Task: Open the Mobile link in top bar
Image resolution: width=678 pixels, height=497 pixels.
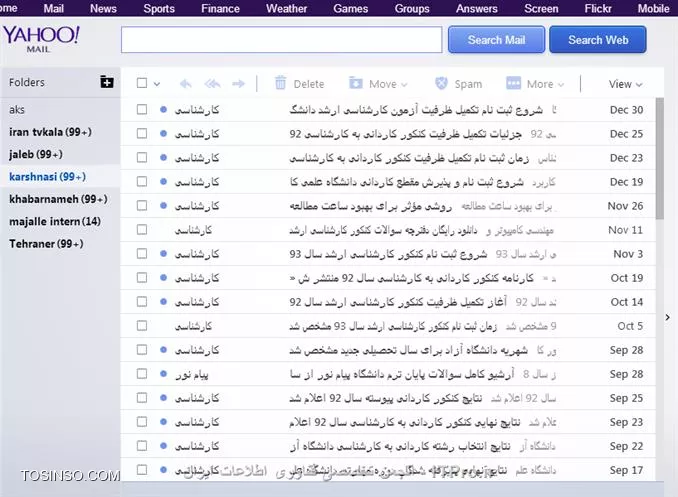Action: pyautogui.click(x=653, y=8)
